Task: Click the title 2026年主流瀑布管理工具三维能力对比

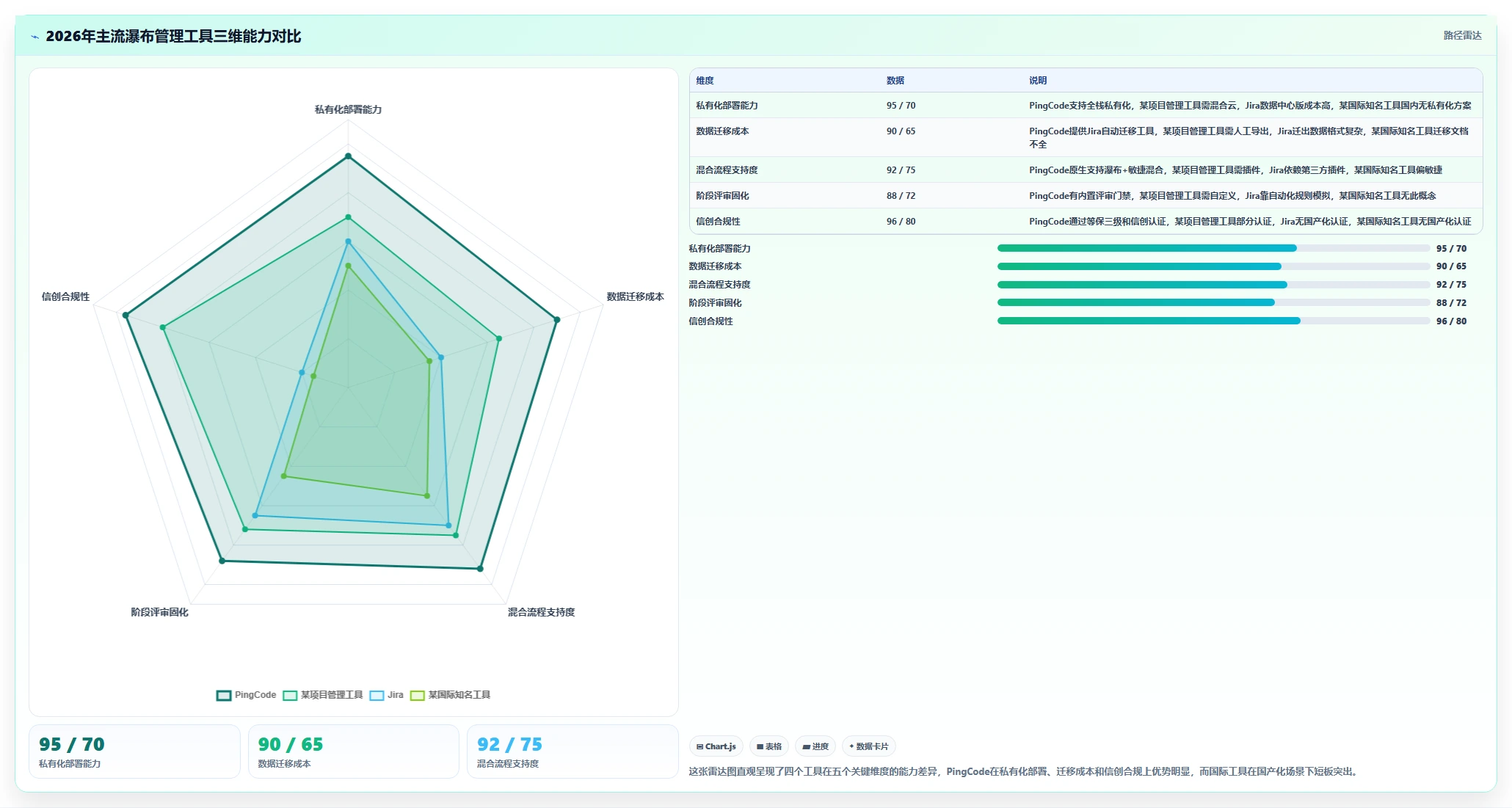Action: tap(173, 37)
